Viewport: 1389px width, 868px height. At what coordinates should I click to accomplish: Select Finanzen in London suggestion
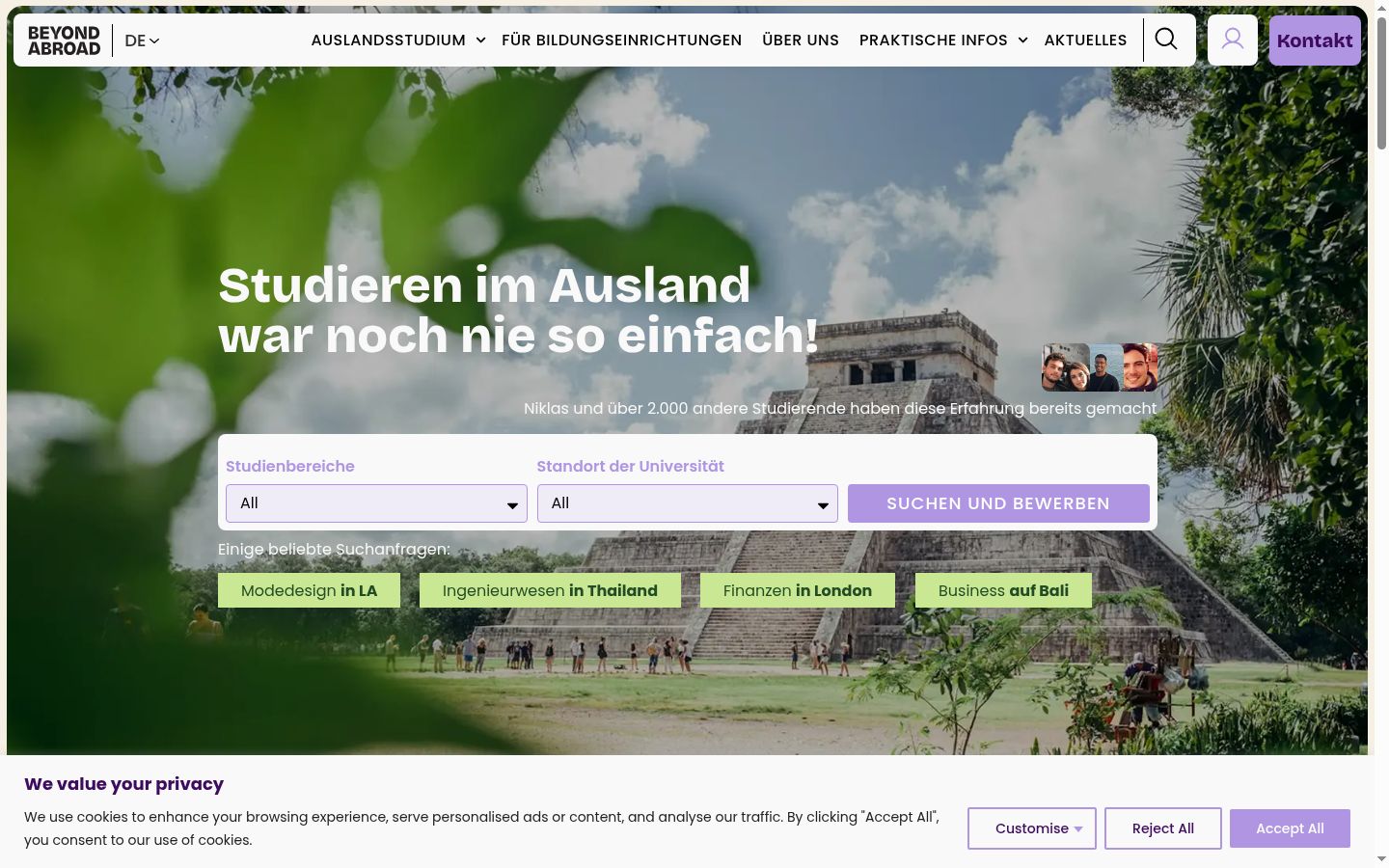point(798,590)
